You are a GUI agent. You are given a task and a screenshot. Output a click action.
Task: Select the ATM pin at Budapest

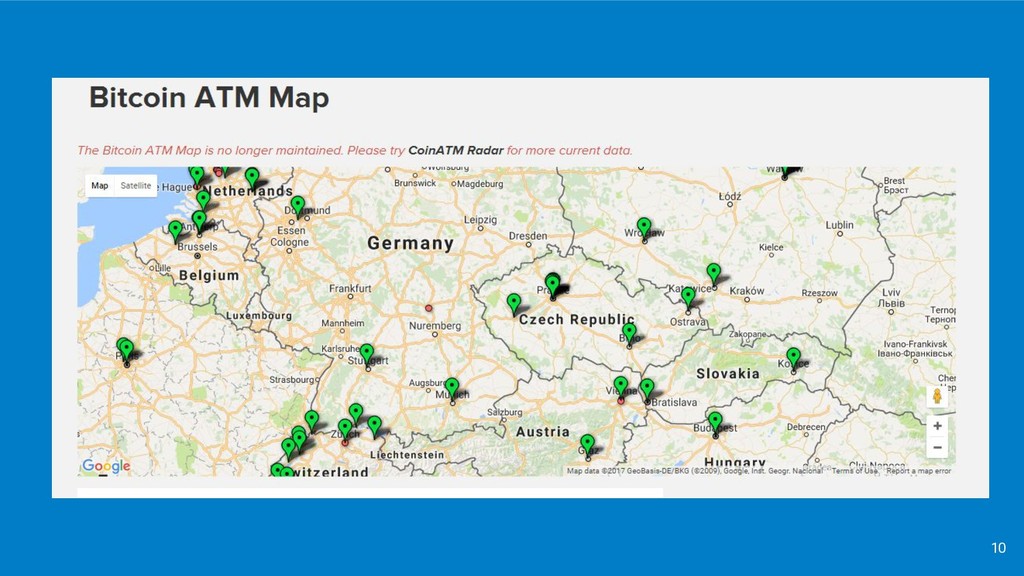click(715, 422)
